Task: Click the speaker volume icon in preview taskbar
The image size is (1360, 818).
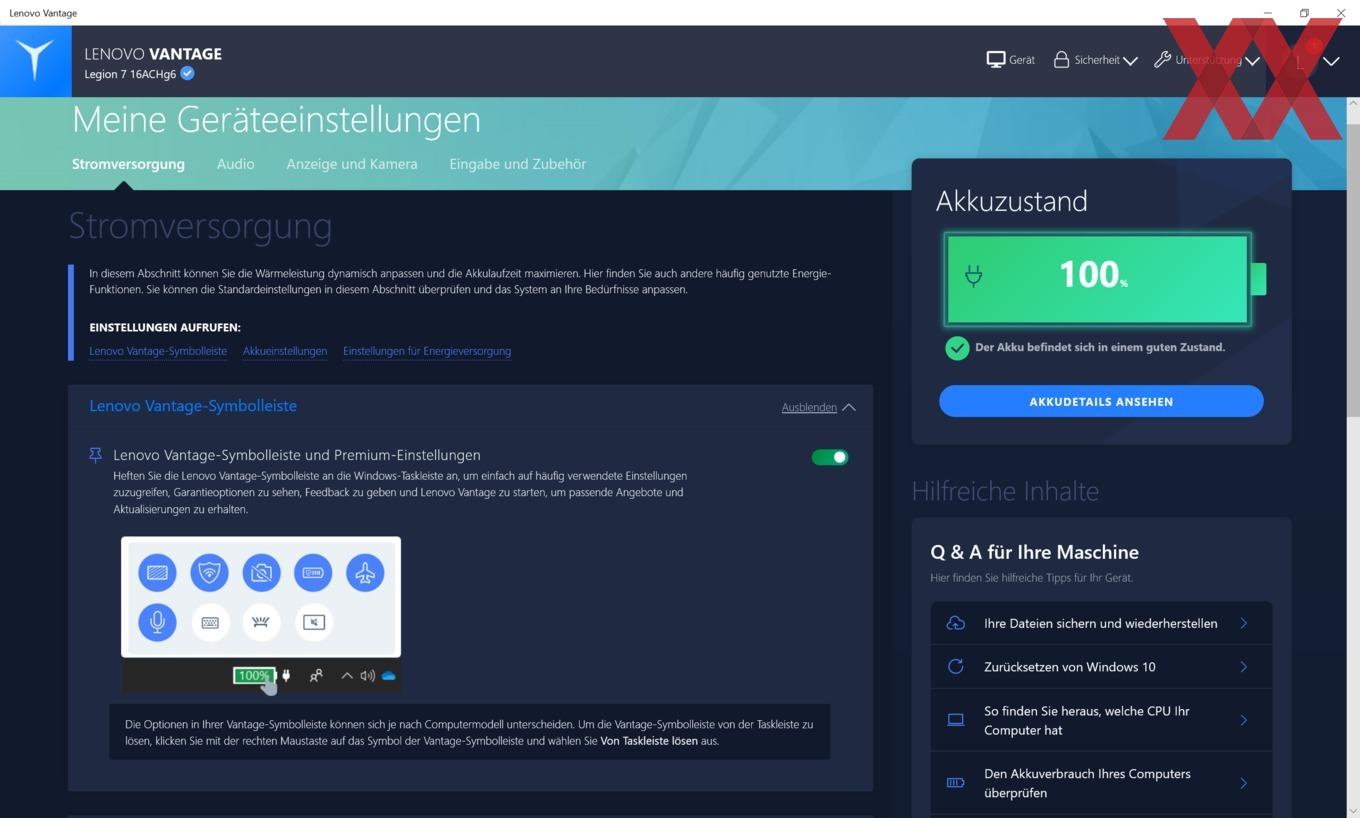Action: pyautogui.click(x=367, y=676)
